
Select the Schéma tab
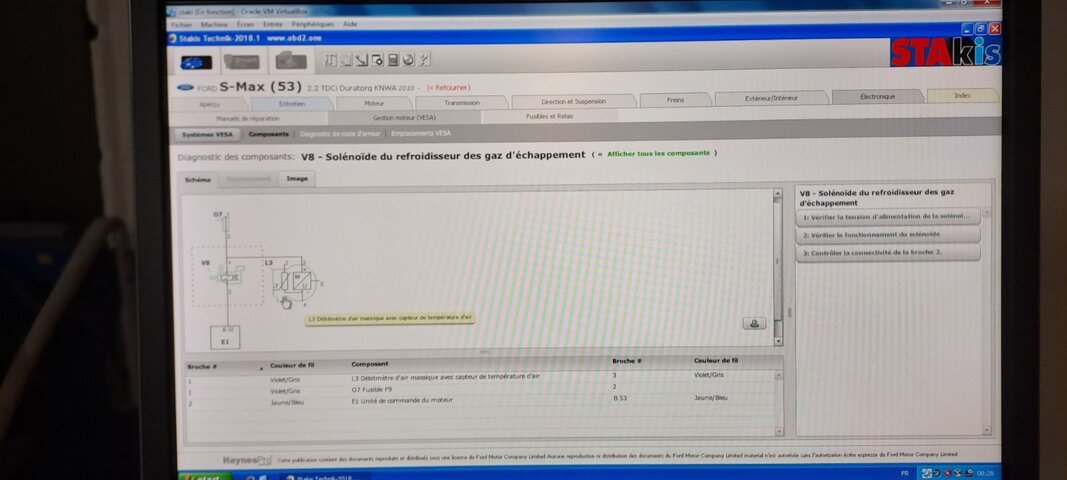click(198, 180)
